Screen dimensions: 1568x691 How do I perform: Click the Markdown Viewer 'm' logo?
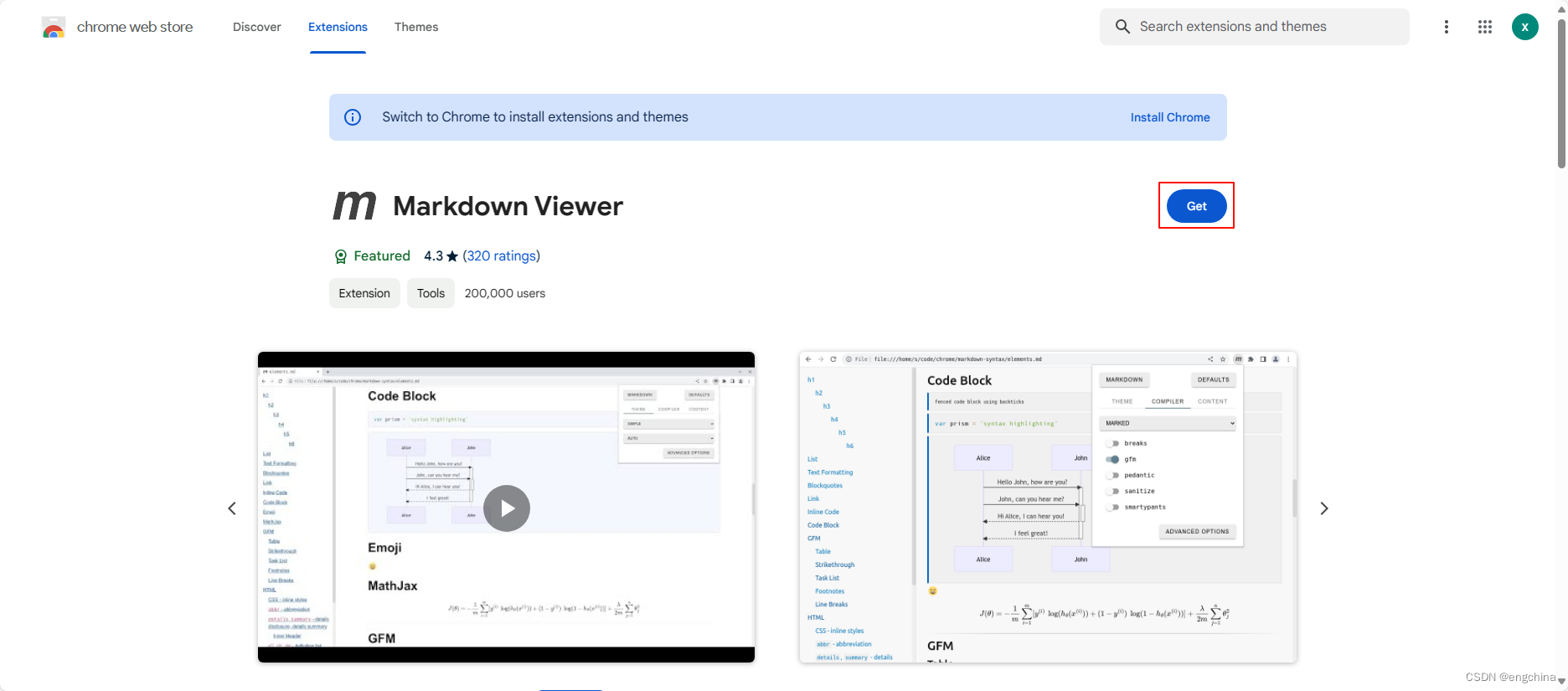click(354, 205)
